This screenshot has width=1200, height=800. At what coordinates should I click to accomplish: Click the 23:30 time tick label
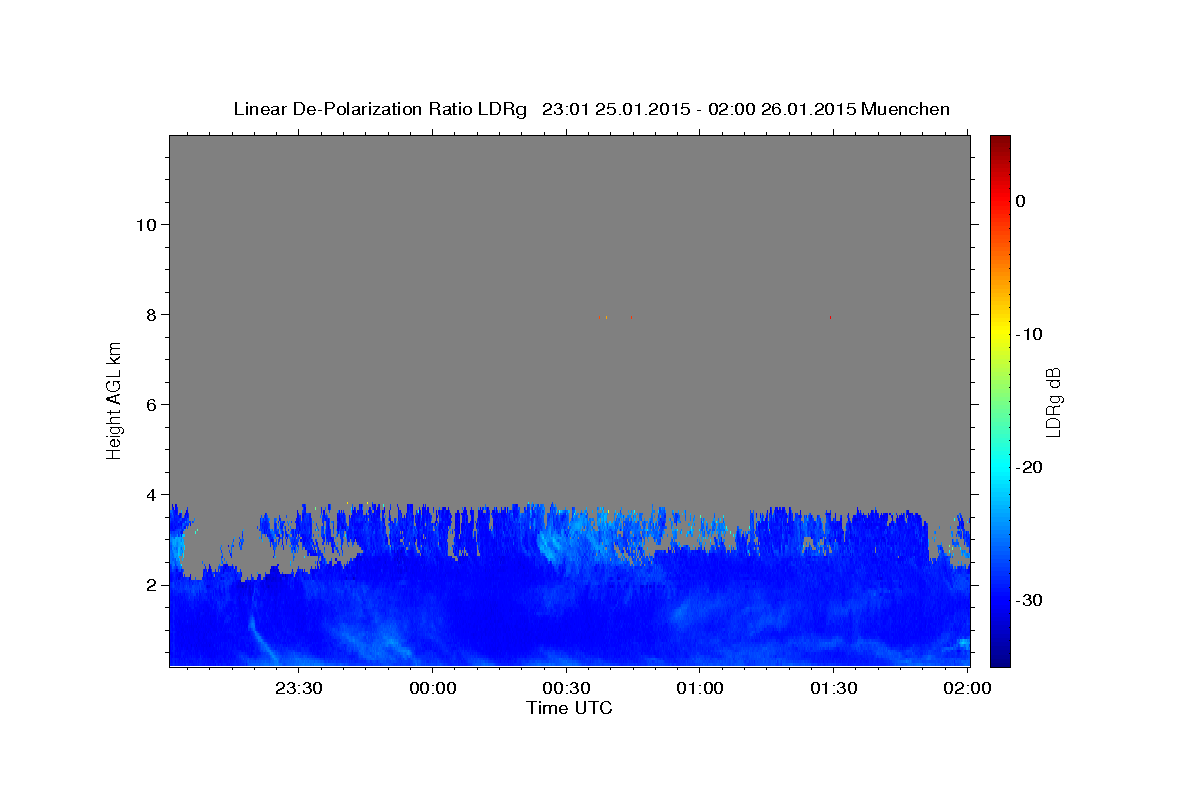pos(299,688)
